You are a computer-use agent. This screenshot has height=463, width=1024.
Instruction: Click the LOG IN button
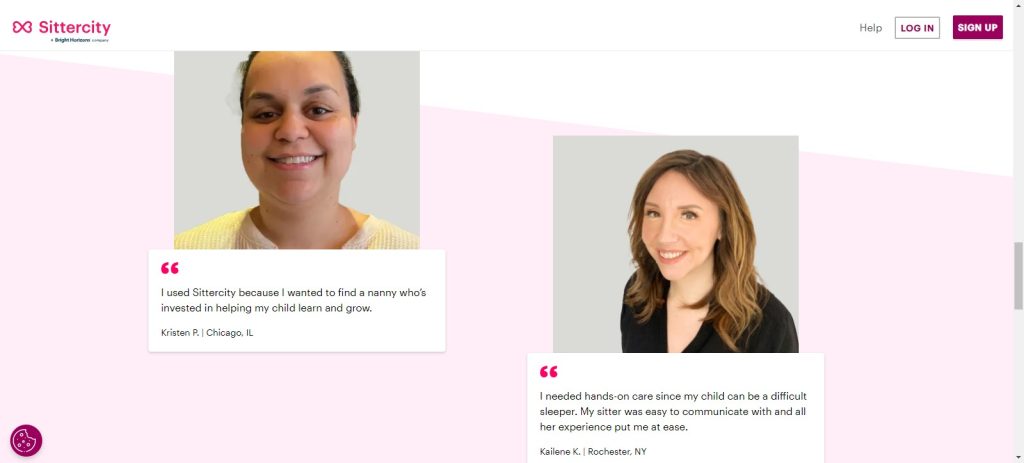[917, 28]
